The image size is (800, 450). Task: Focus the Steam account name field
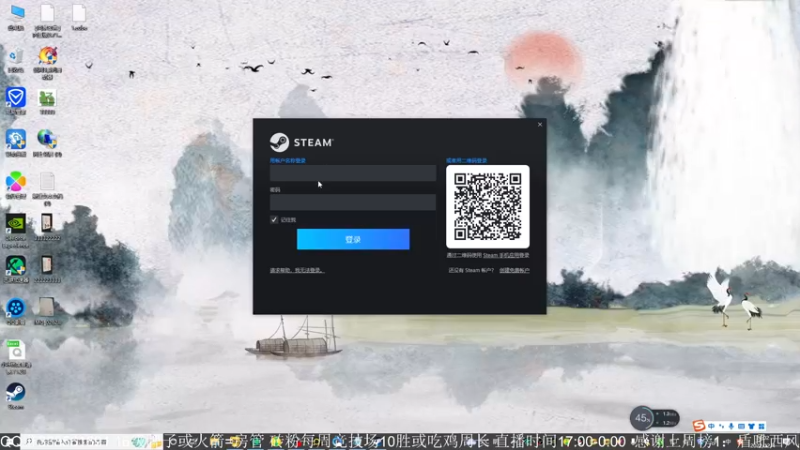353,173
